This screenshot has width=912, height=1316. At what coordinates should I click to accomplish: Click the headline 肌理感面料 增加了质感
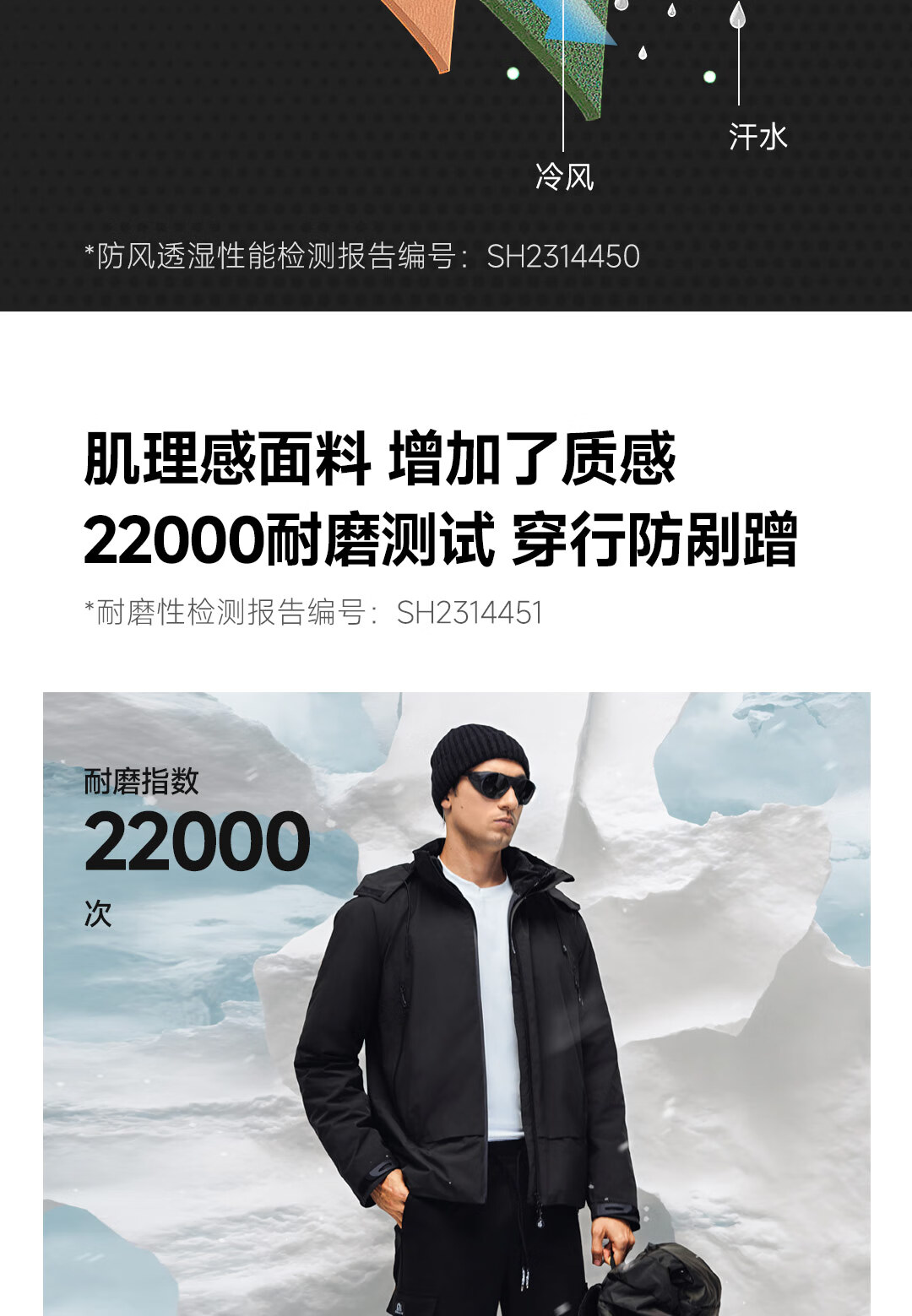tap(380, 458)
